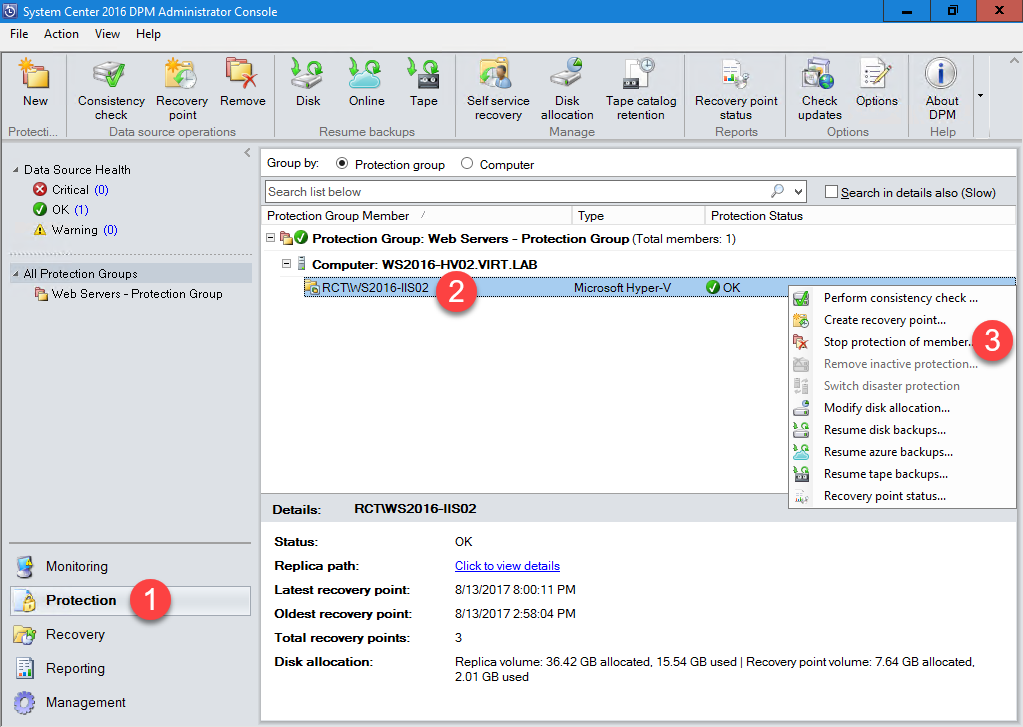Screen dimensions: 1023x727
Task: Choose Resume azure backups in context menu
Action: (902, 452)
